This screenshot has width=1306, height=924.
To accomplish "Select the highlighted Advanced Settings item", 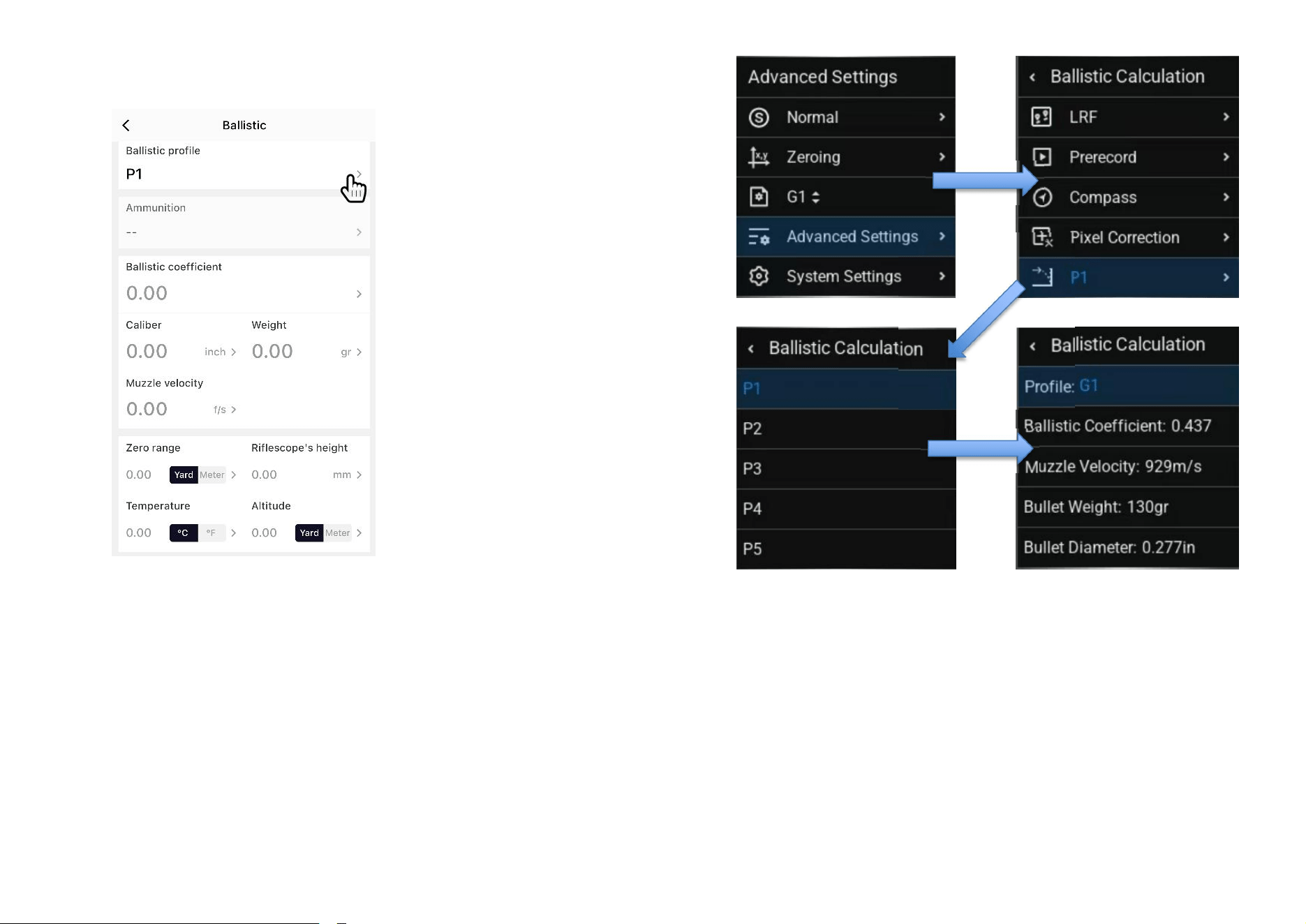I will [846, 237].
